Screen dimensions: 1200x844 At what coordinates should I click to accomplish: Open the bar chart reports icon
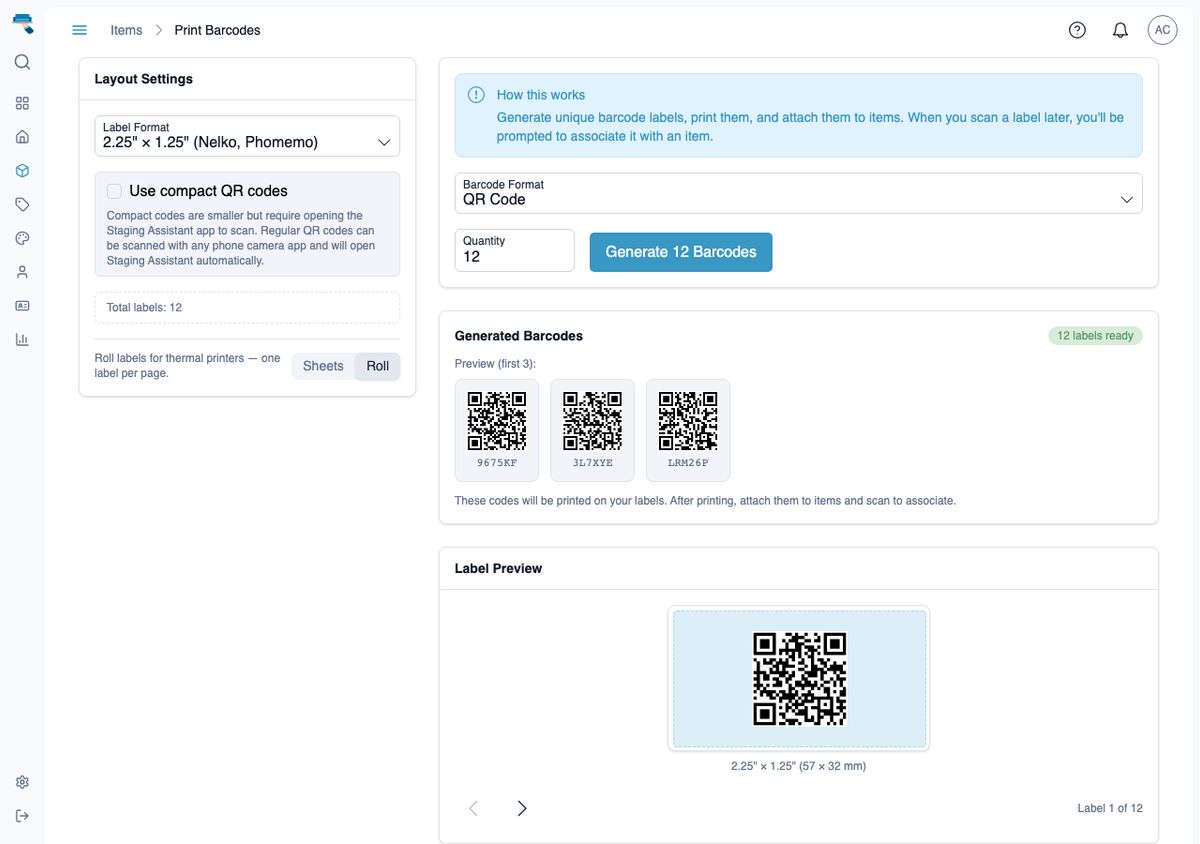(22, 339)
